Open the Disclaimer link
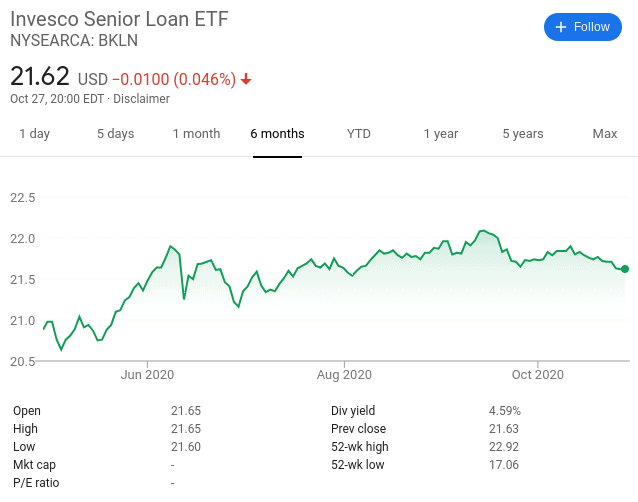638x502 pixels. pyautogui.click(x=141, y=99)
